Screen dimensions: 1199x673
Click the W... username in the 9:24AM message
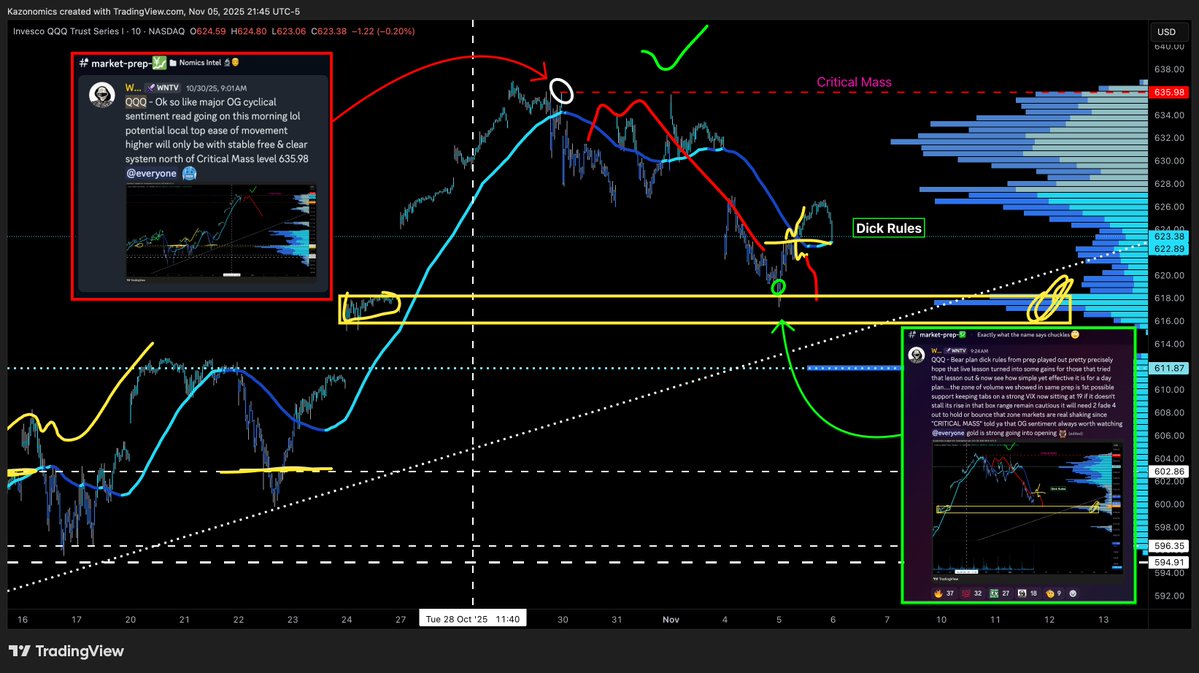pos(936,350)
